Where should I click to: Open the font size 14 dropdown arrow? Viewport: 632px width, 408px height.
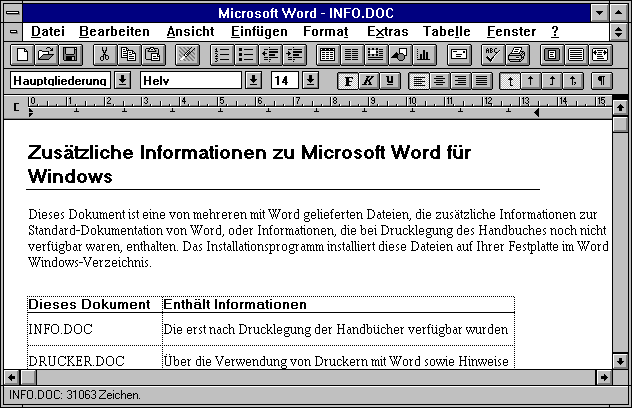(x=310, y=81)
